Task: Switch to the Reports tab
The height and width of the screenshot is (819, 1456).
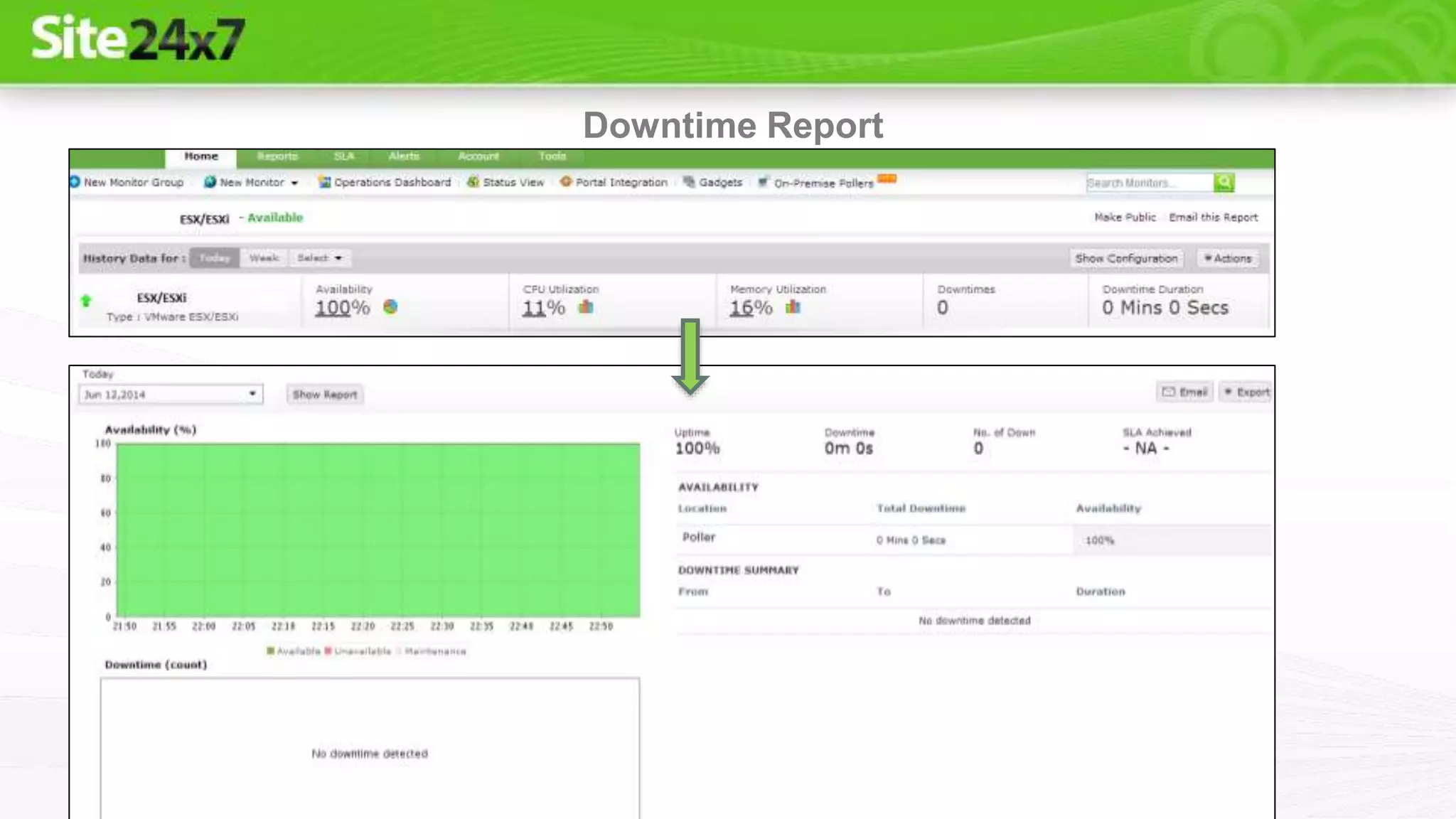Action: click(x=277, y=156)
